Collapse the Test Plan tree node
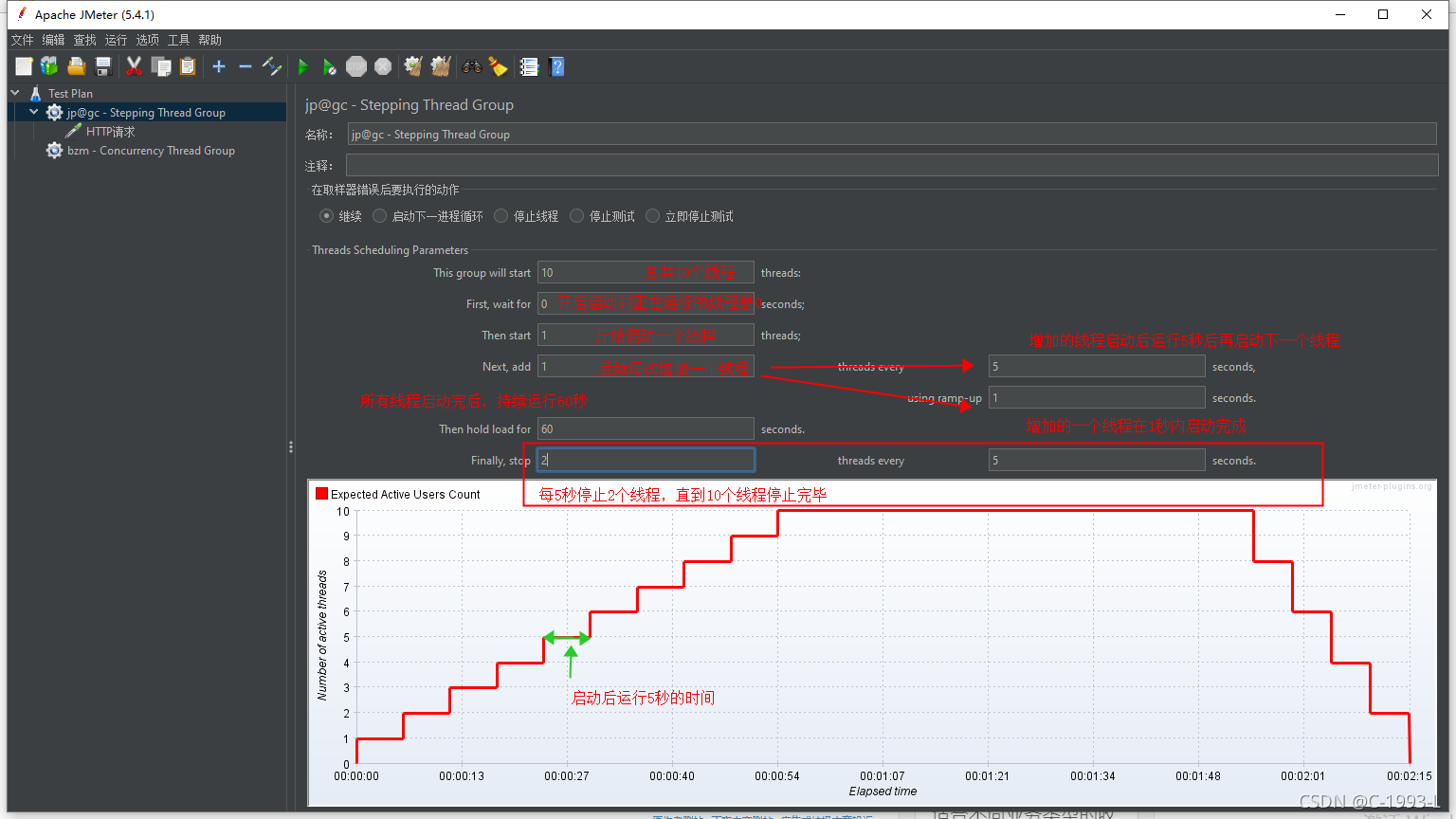 pos(15,93)
